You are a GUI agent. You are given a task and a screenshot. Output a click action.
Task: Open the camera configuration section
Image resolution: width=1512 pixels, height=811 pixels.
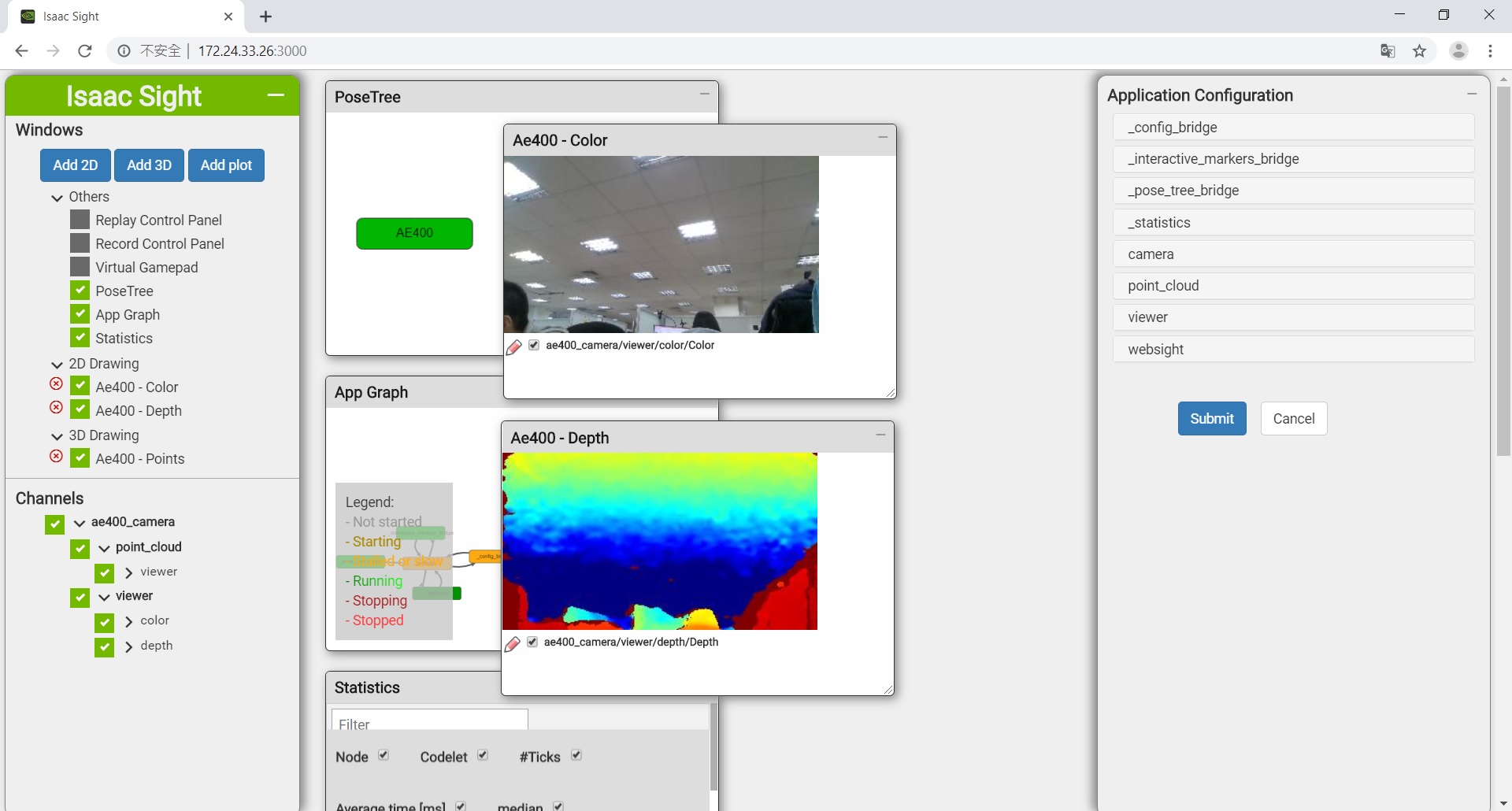(1293, 254)
